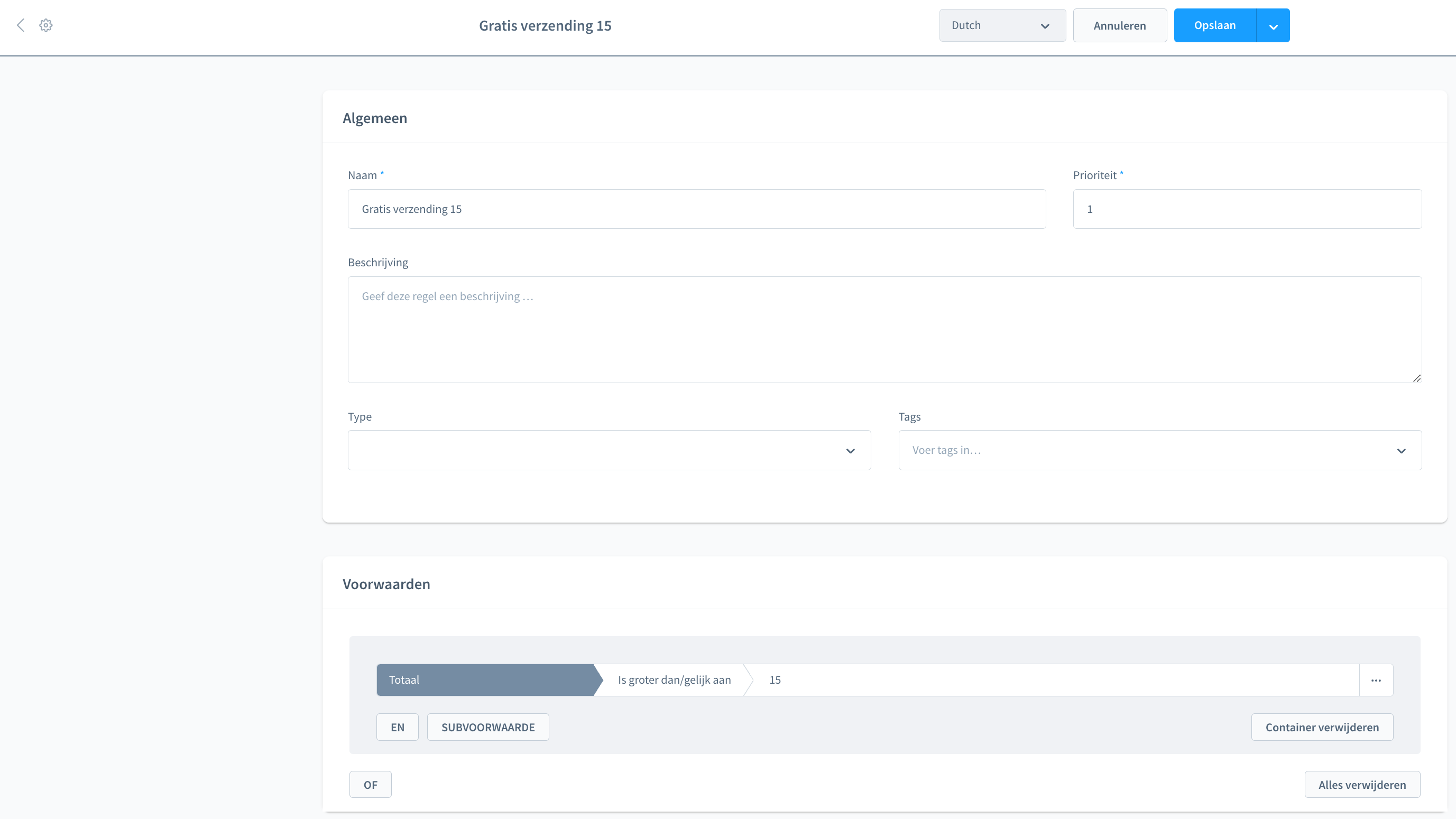Click the Annuleren button
The width and height of the screenshot is (1456, 819).
point(1119,25)
